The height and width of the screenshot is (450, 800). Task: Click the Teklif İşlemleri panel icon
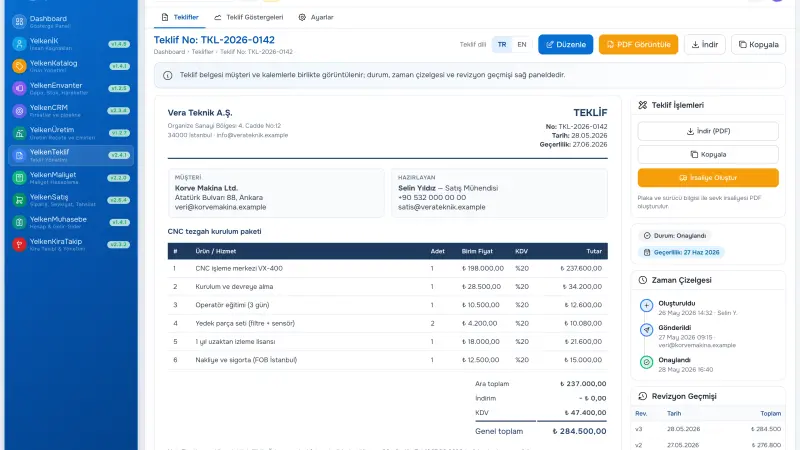point(642,105)
